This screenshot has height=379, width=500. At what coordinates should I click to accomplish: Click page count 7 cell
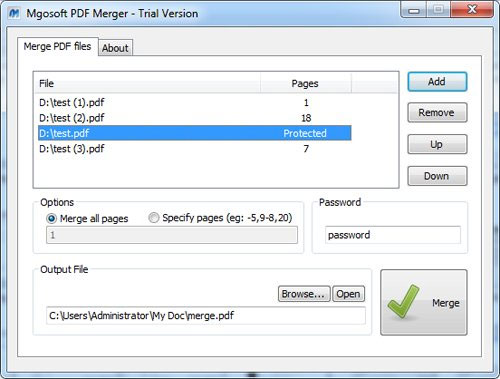[306, 148]
